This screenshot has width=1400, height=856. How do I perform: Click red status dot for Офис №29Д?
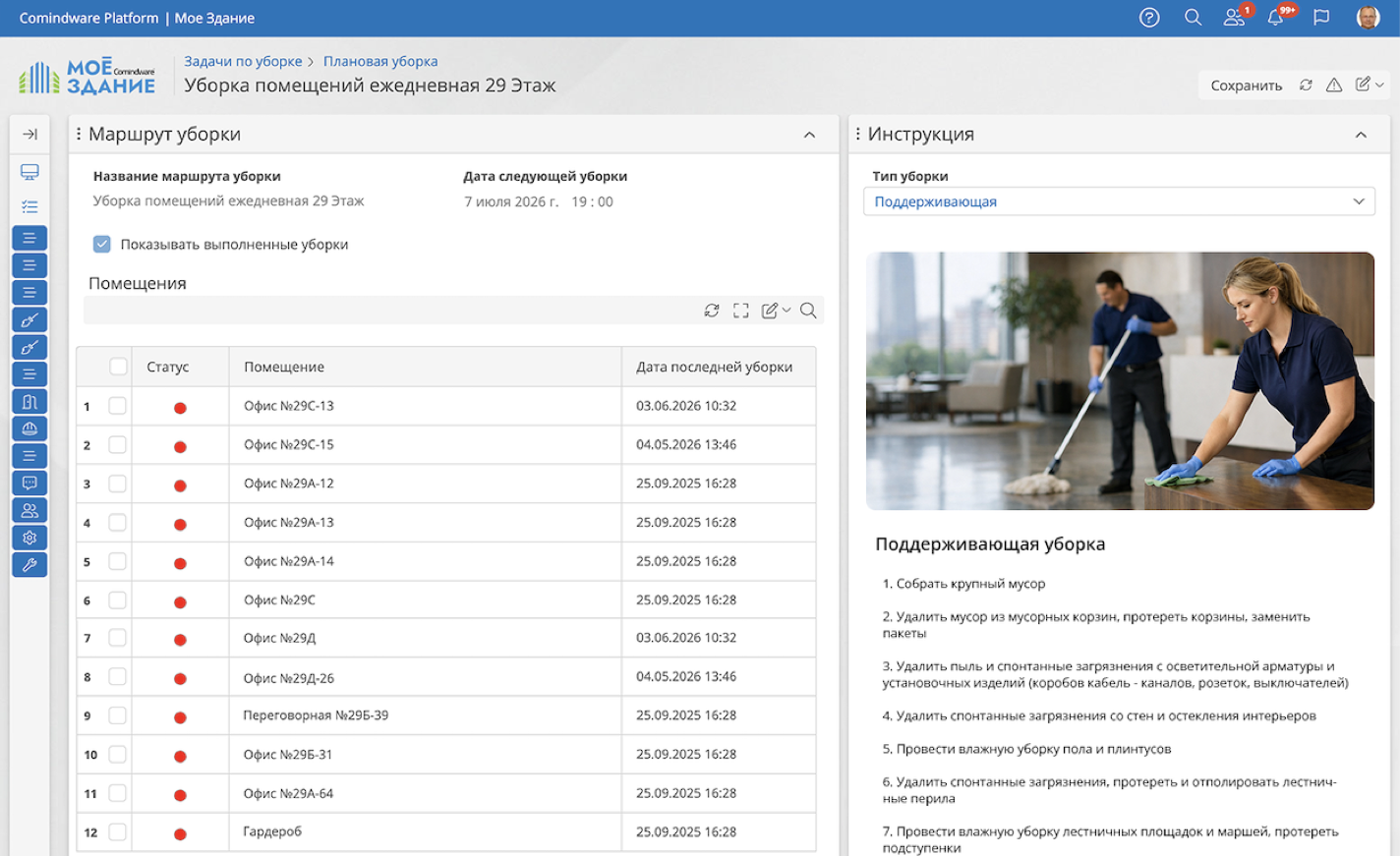(180, 640)
